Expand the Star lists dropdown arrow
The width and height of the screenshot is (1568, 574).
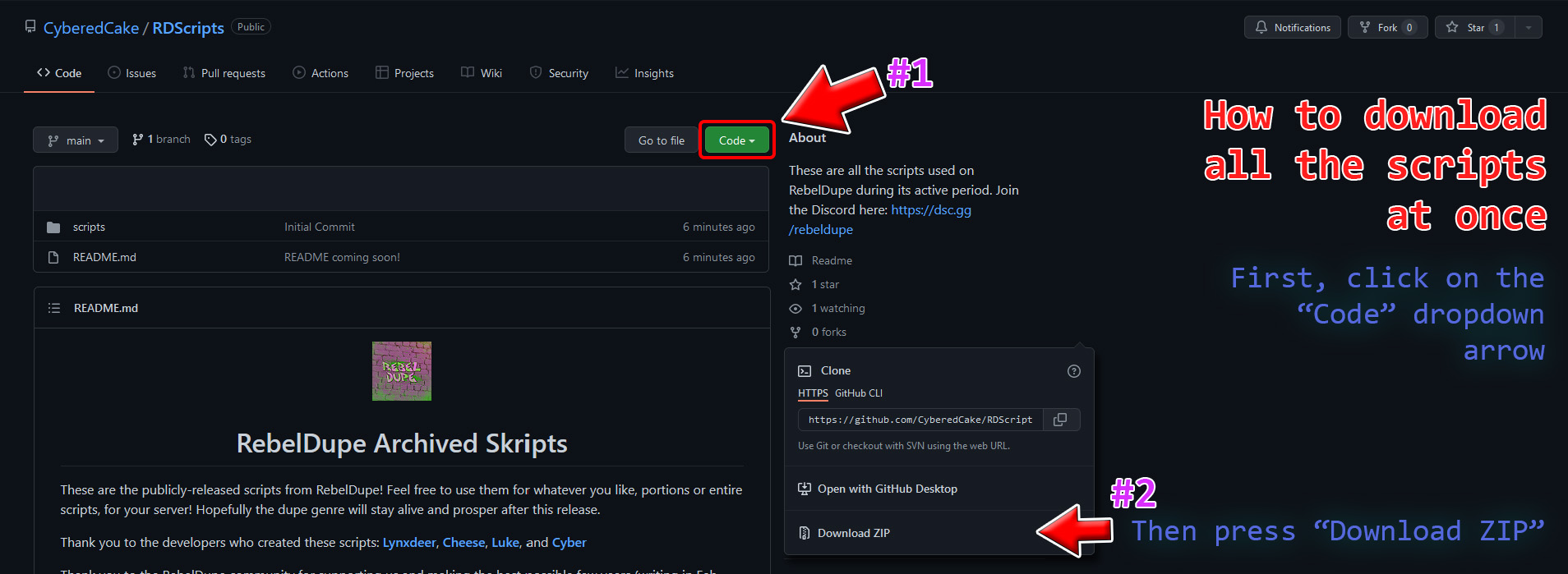(1529, 27)
